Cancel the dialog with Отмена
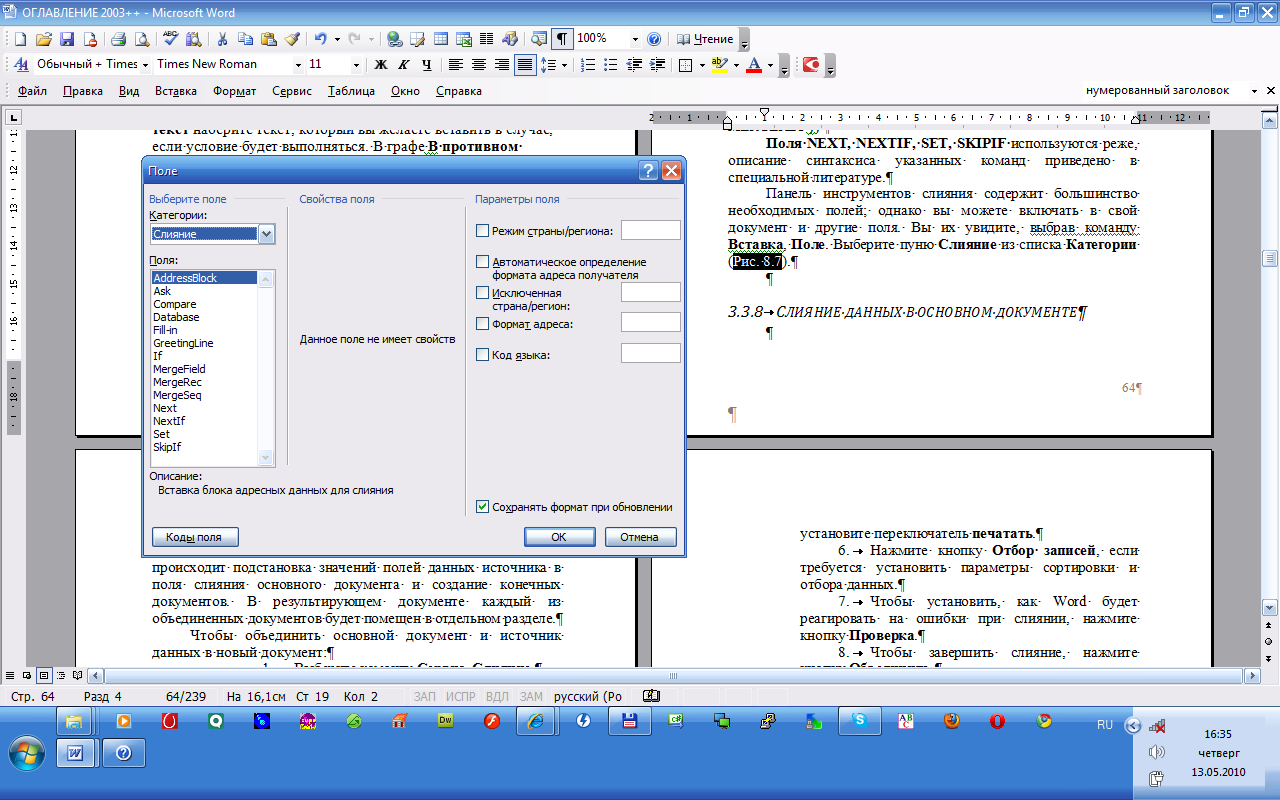 click(x=640, y=537)
